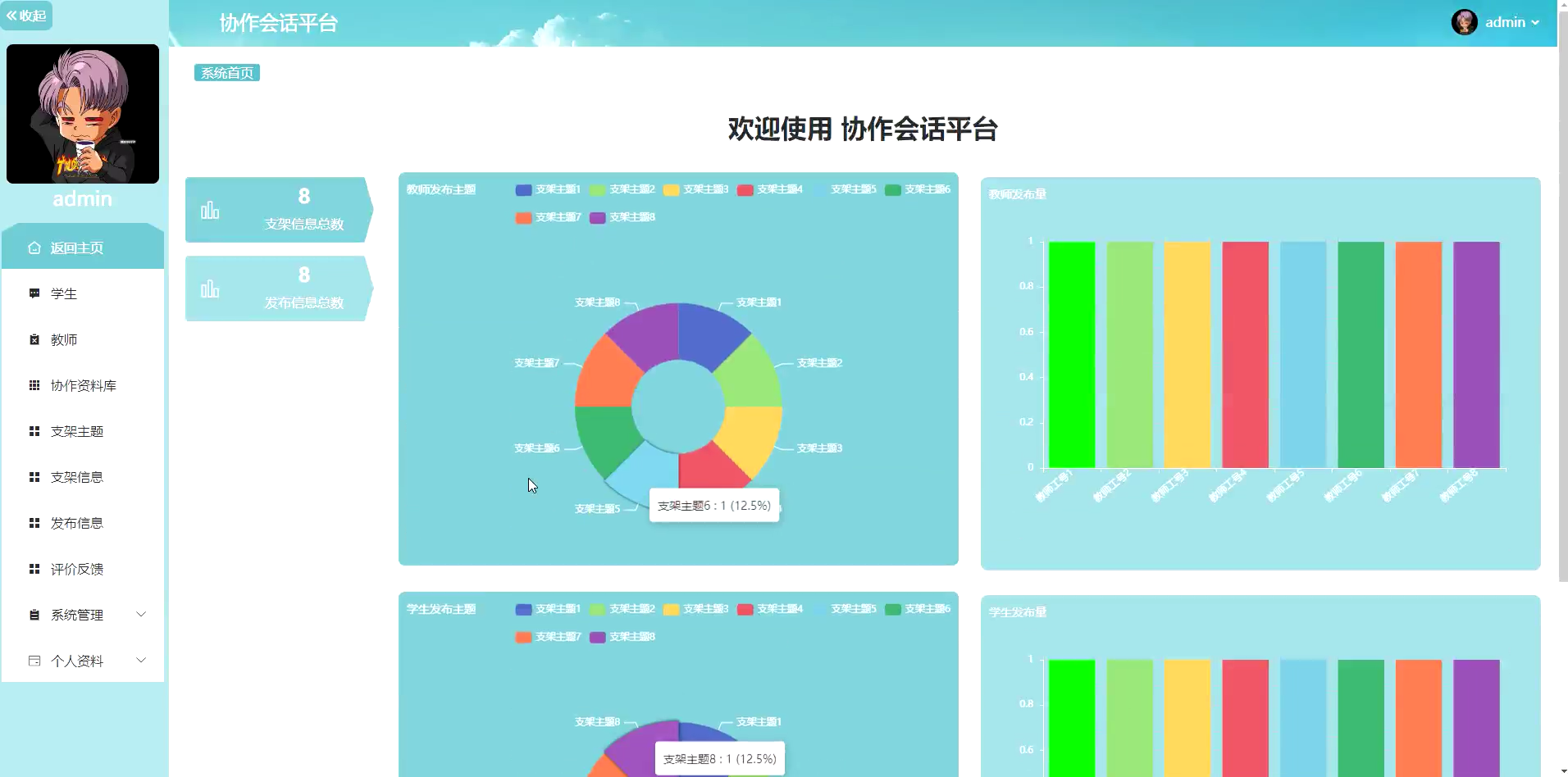
Task: Click the clipboard icon beside 系统管理
Action: click(34, 615)
